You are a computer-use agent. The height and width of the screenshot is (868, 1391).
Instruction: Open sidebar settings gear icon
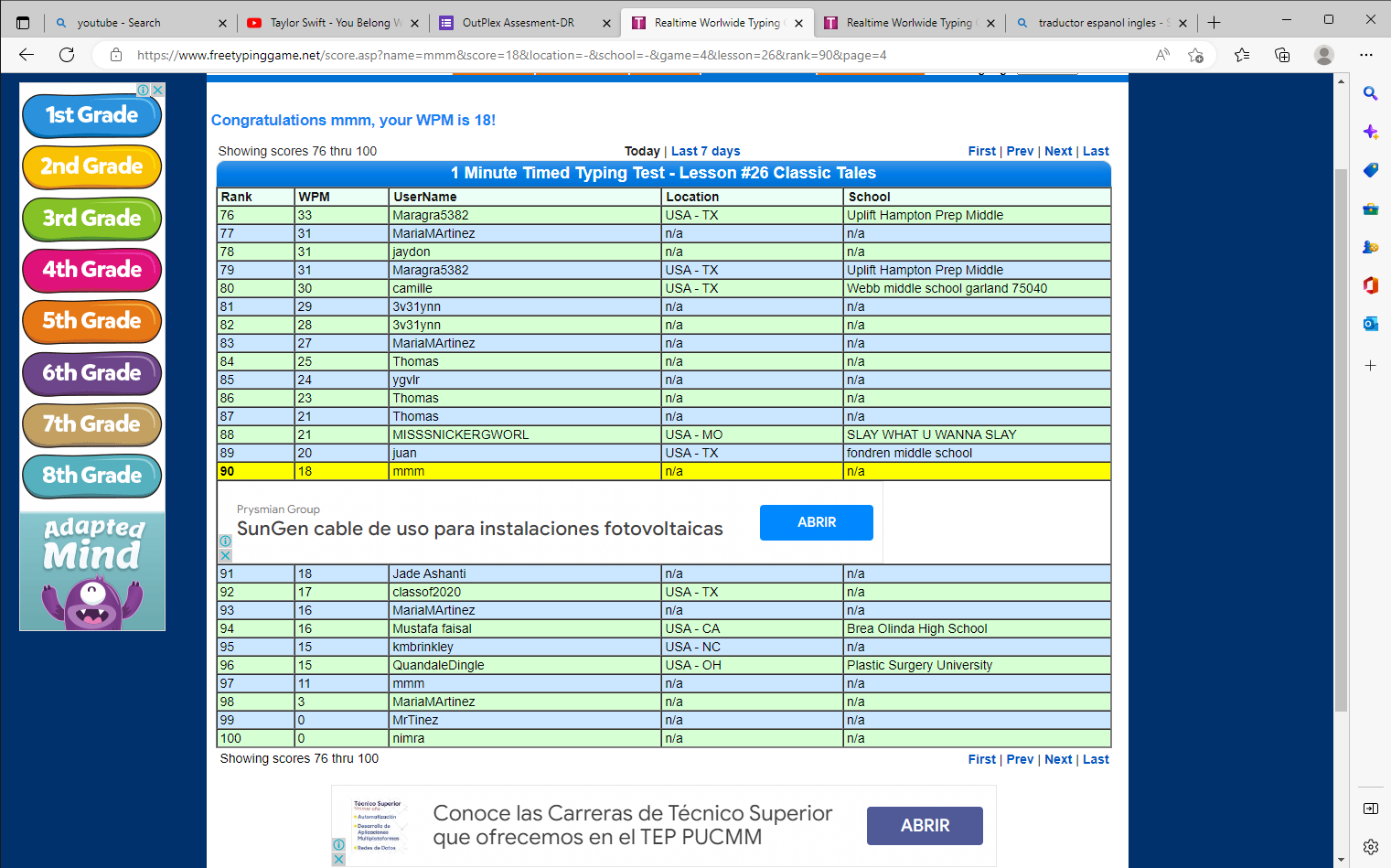click(x=1370, y=847)
